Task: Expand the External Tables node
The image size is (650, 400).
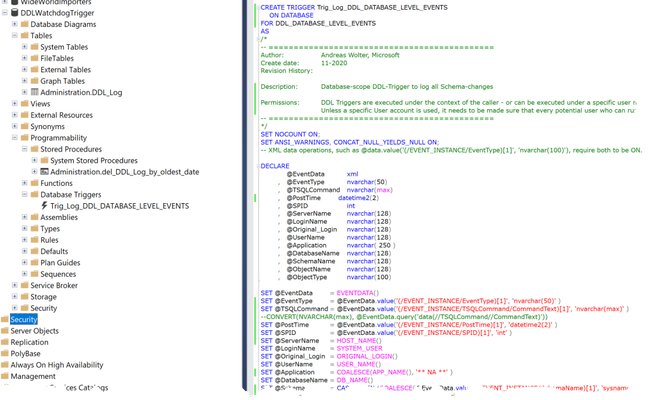Action: click(x=24, y=69)
